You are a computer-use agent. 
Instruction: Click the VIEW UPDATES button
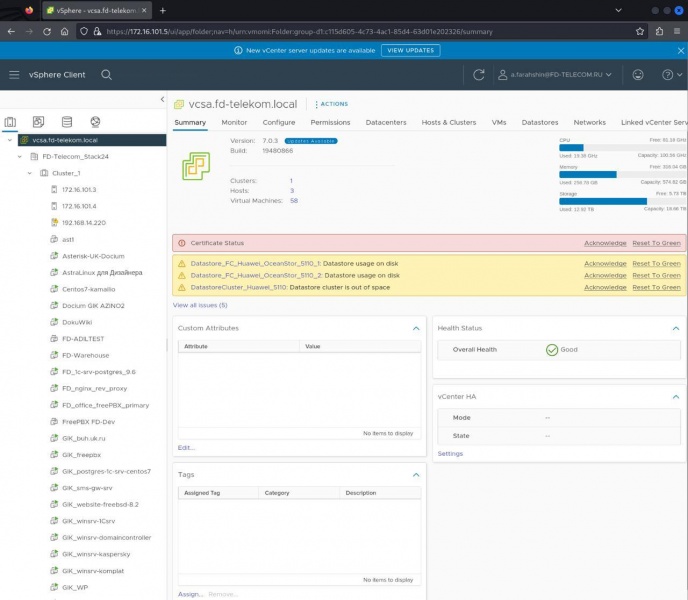coord(410,50)
